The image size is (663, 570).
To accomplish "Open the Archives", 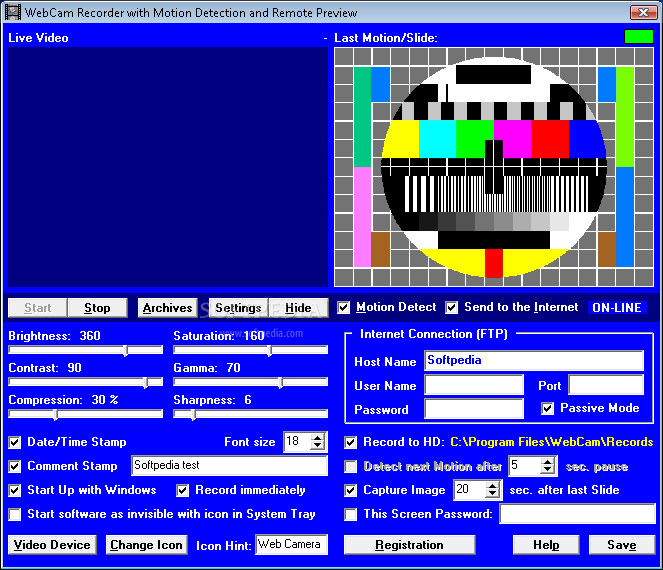I will click(x=167, y=308).
